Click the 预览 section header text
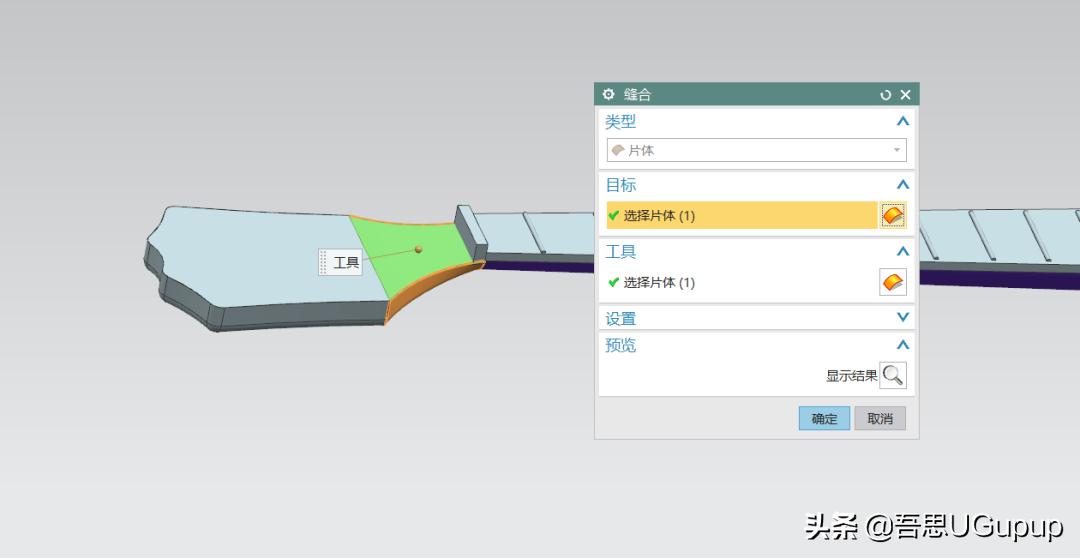Screen dimensions: 1080x558 tap(621, 345)
